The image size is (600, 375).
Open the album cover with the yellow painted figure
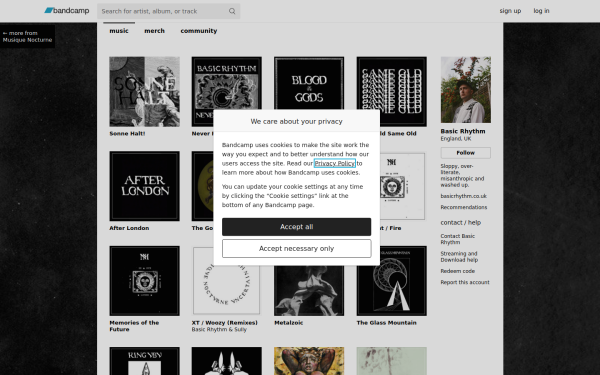click(309, 361)
